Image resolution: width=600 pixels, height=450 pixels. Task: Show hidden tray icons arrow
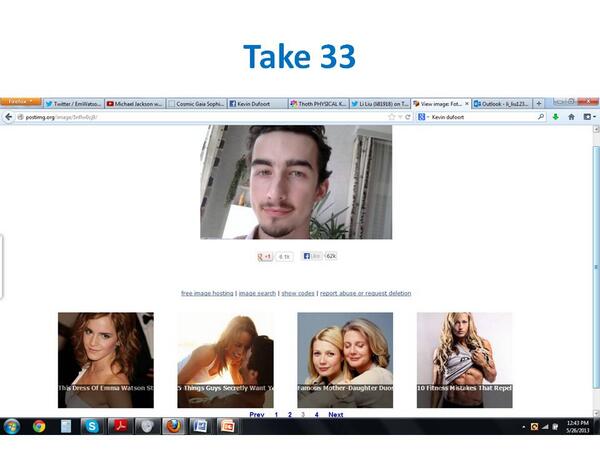point(523,427)
